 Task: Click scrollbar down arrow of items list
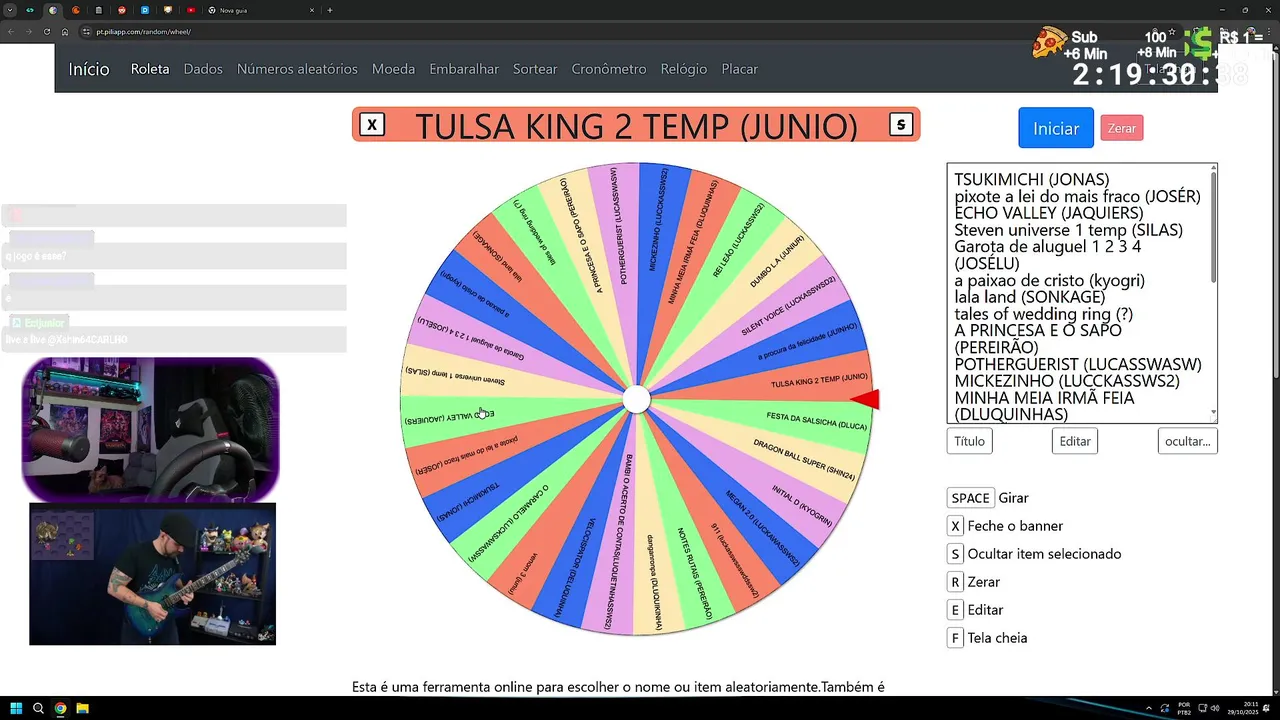[x=1214, y=414]
